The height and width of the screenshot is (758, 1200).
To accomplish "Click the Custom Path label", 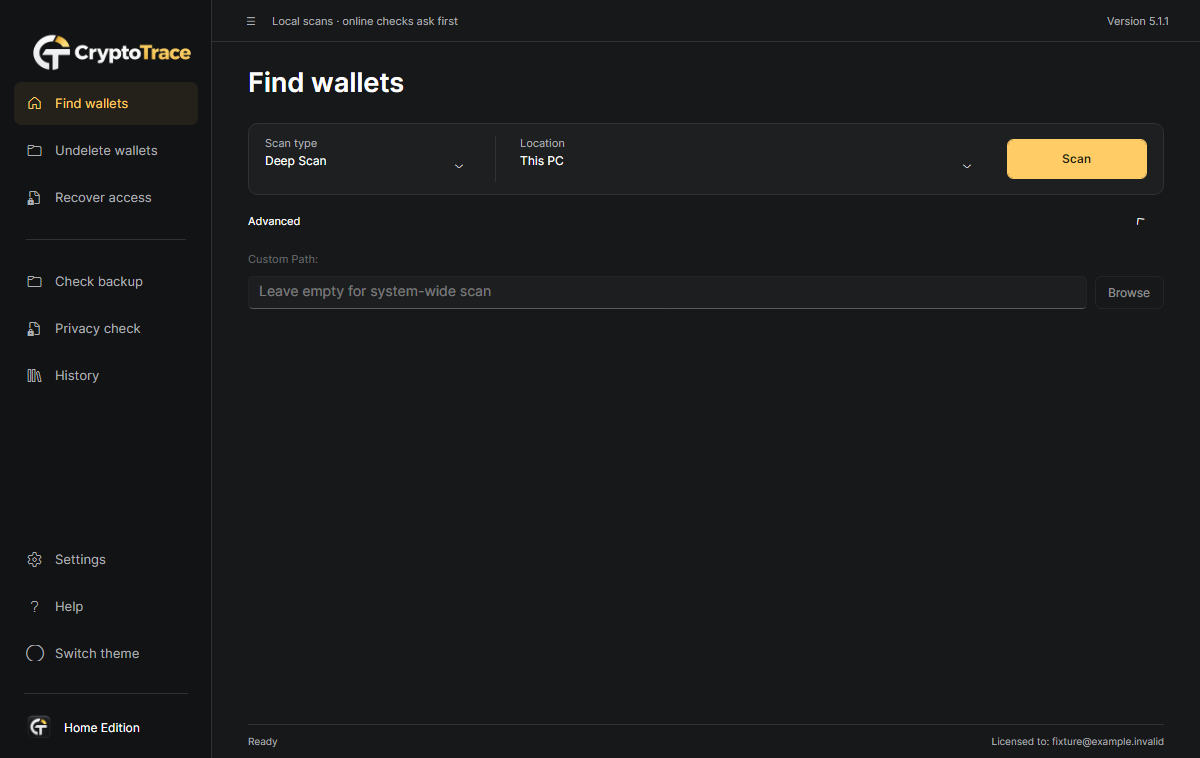I will point(283,259).
